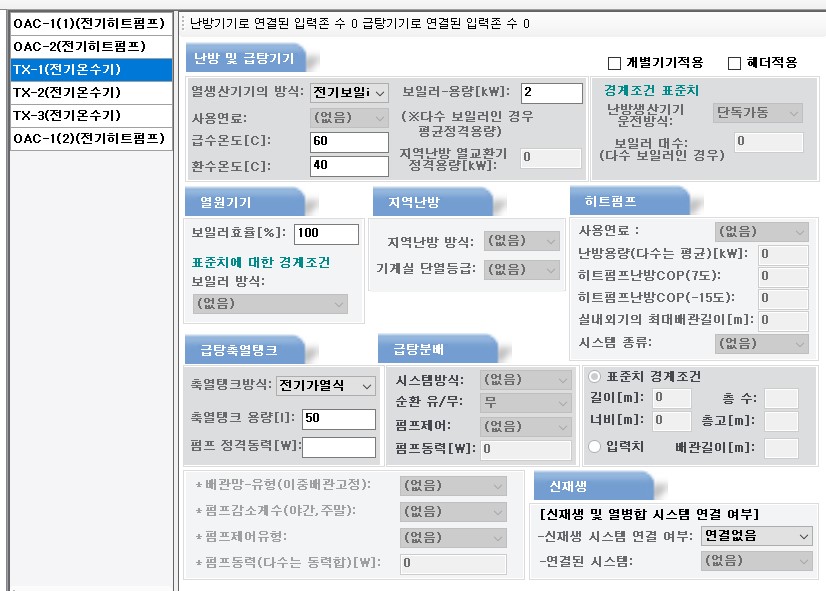Select TX-3(전기온수기) list entry
This screenshot has width=826, height=591.
point(66,115)
